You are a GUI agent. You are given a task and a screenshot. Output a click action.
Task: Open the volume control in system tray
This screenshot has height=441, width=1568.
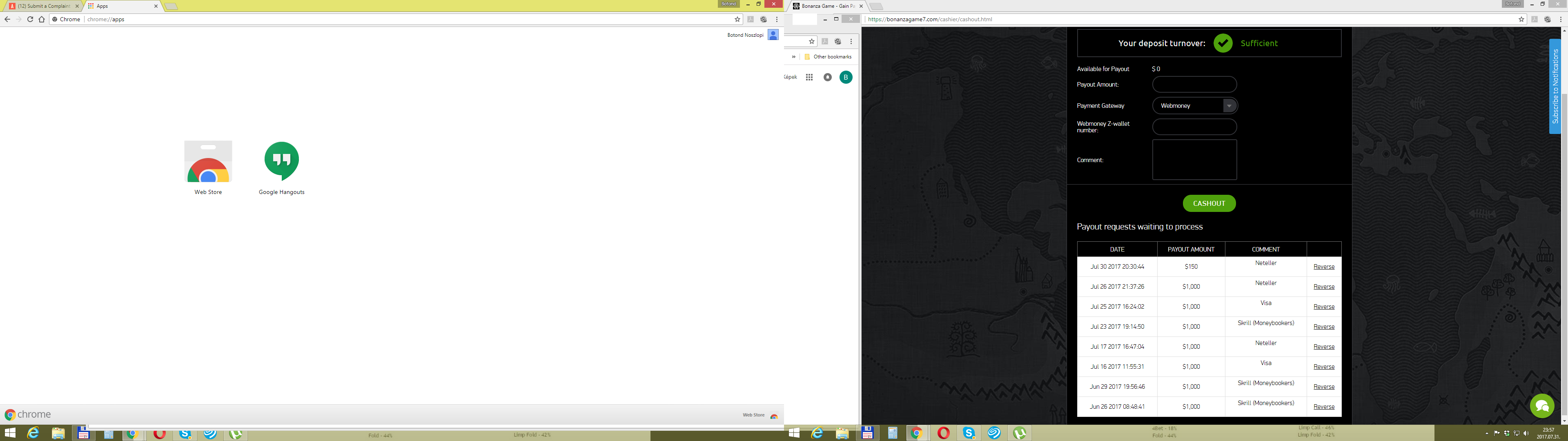click(1526, 433)
